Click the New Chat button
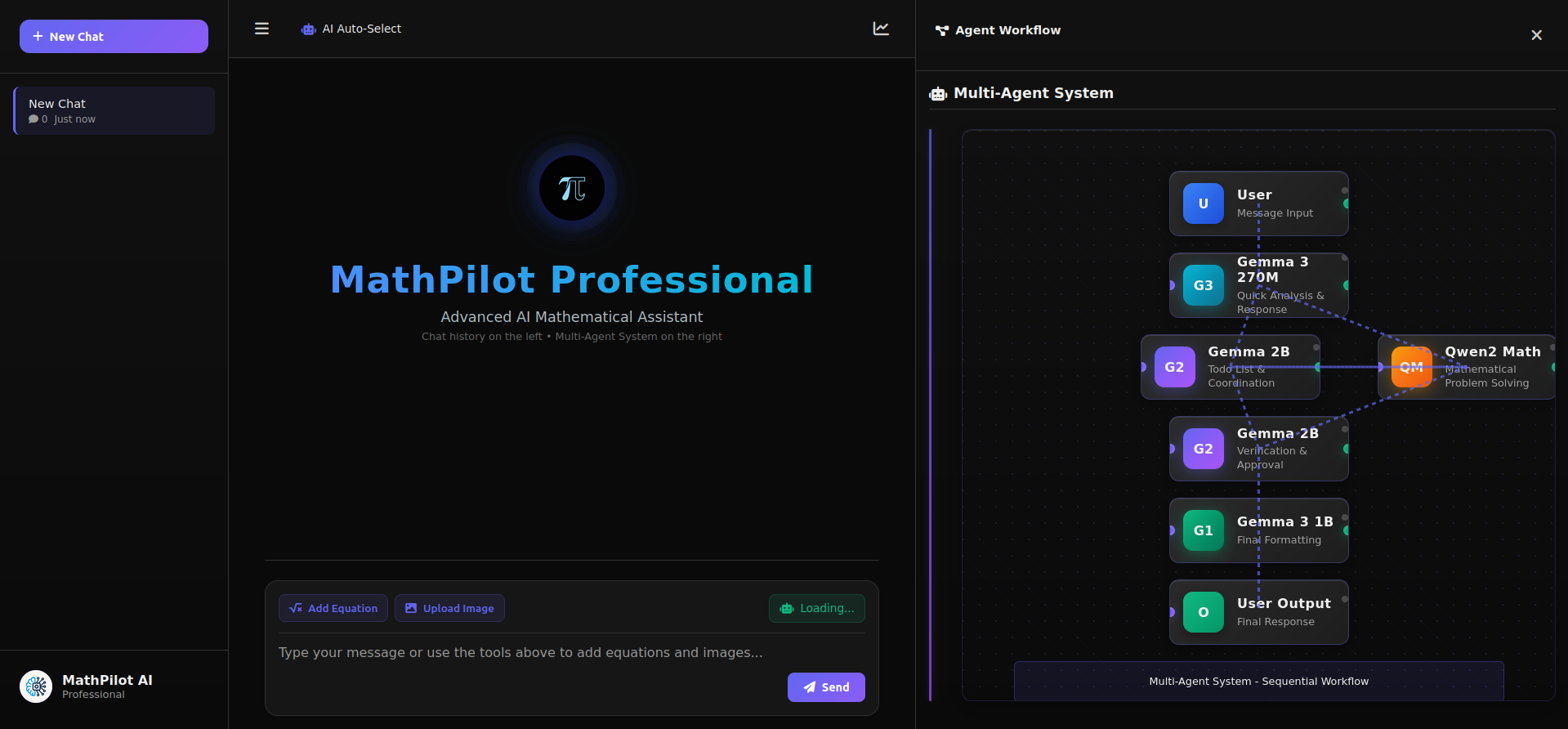The image size is (1568, 729). 114,37
